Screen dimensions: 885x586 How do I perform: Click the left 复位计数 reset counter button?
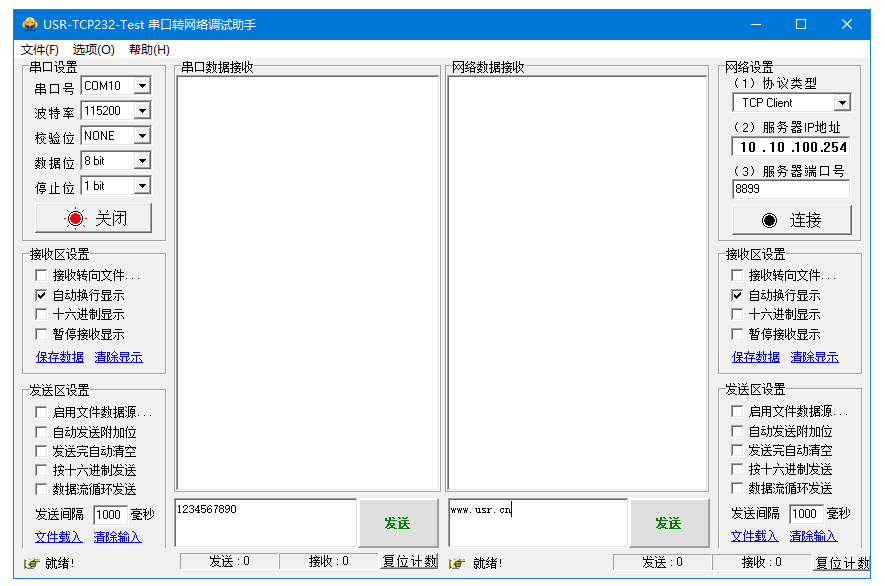click(409, 562)
